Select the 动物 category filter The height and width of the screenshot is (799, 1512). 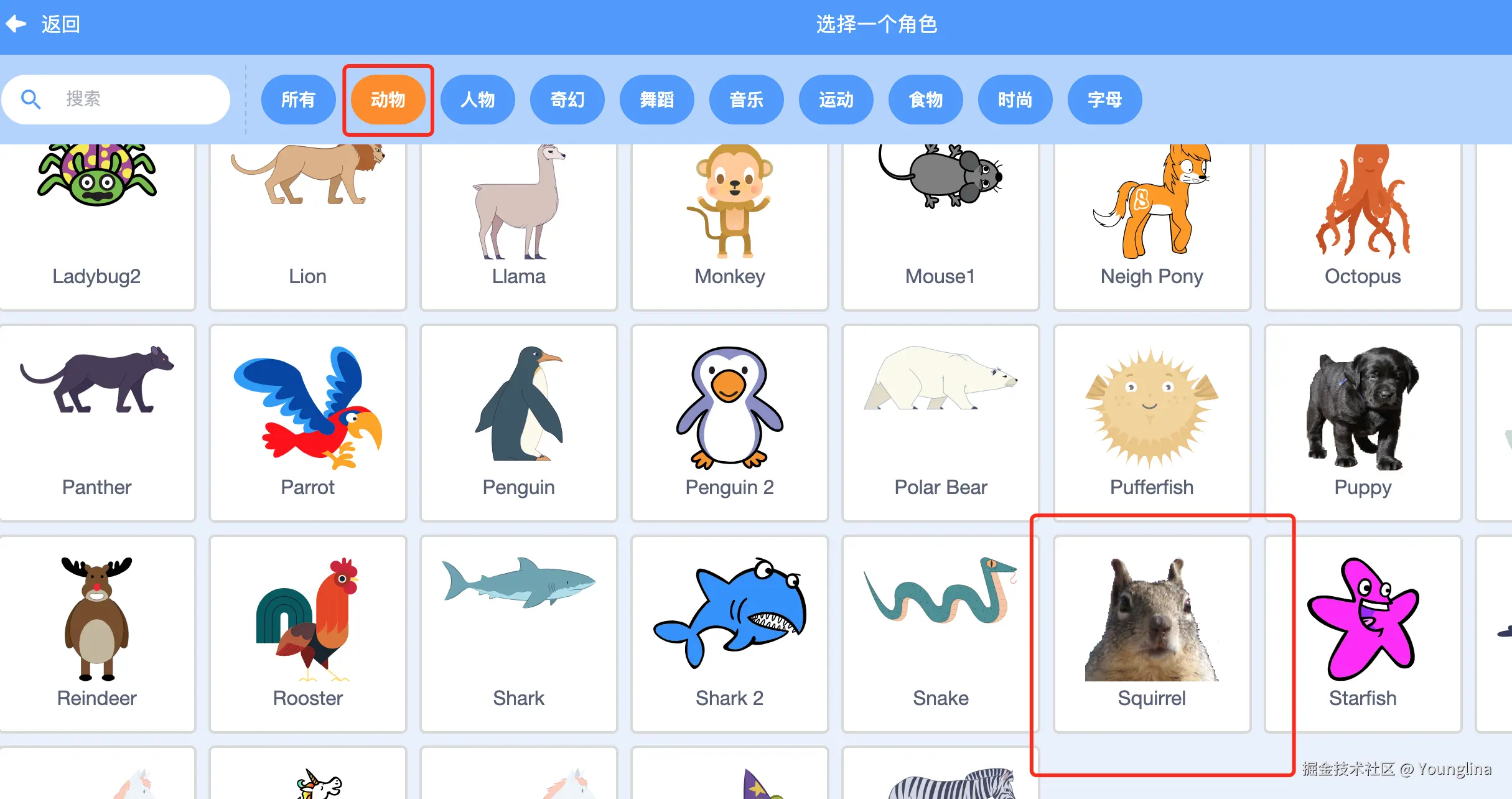coord(388,100)
